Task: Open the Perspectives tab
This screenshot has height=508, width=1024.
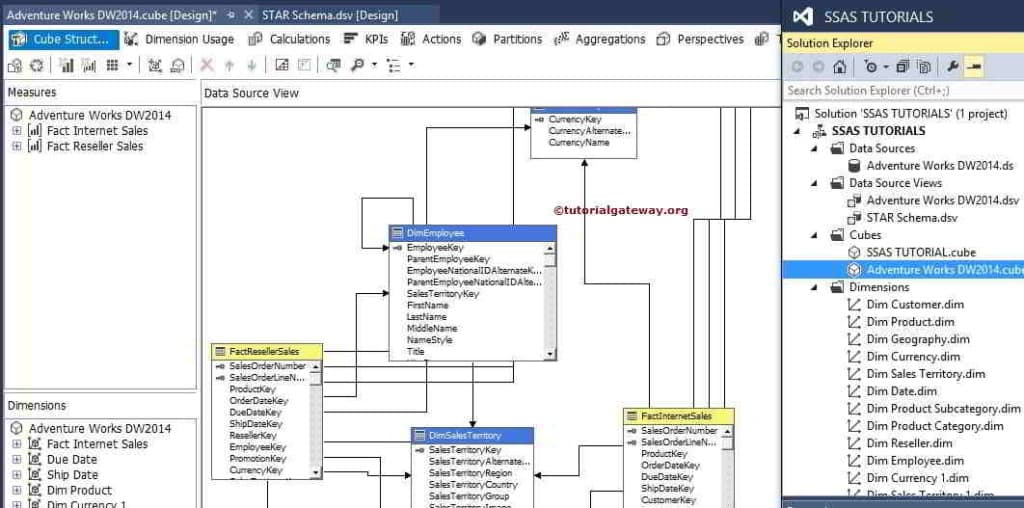Action: 700,39
